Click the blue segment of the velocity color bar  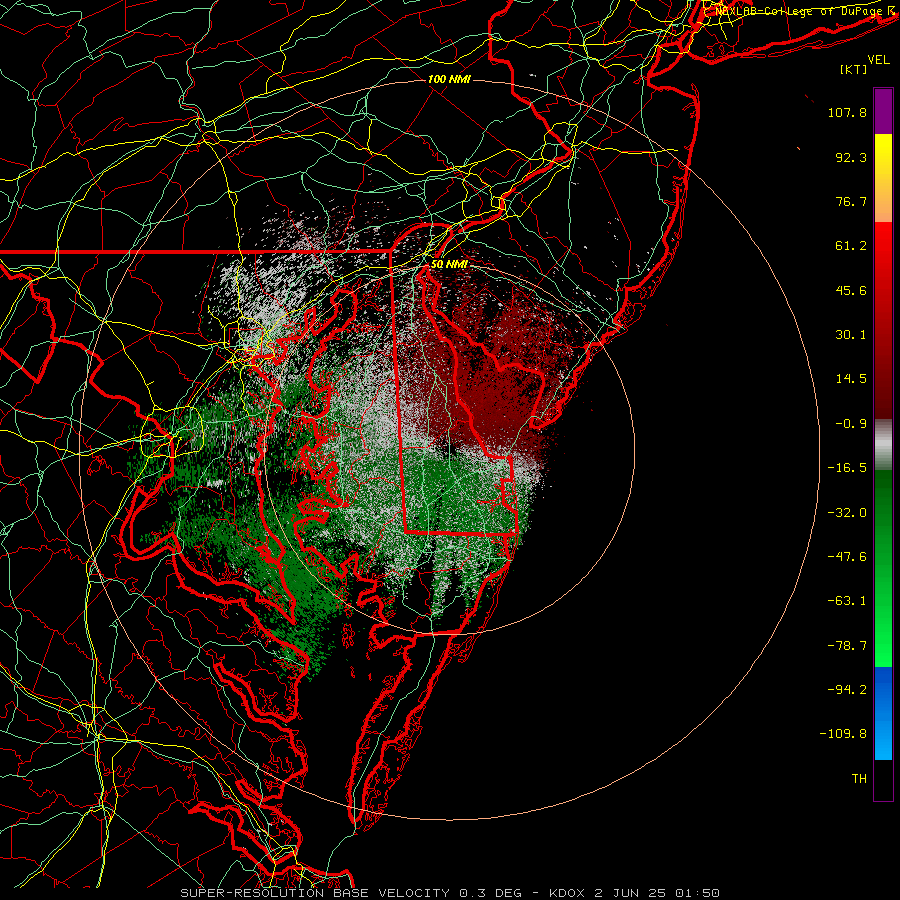[x=883, y=713]
